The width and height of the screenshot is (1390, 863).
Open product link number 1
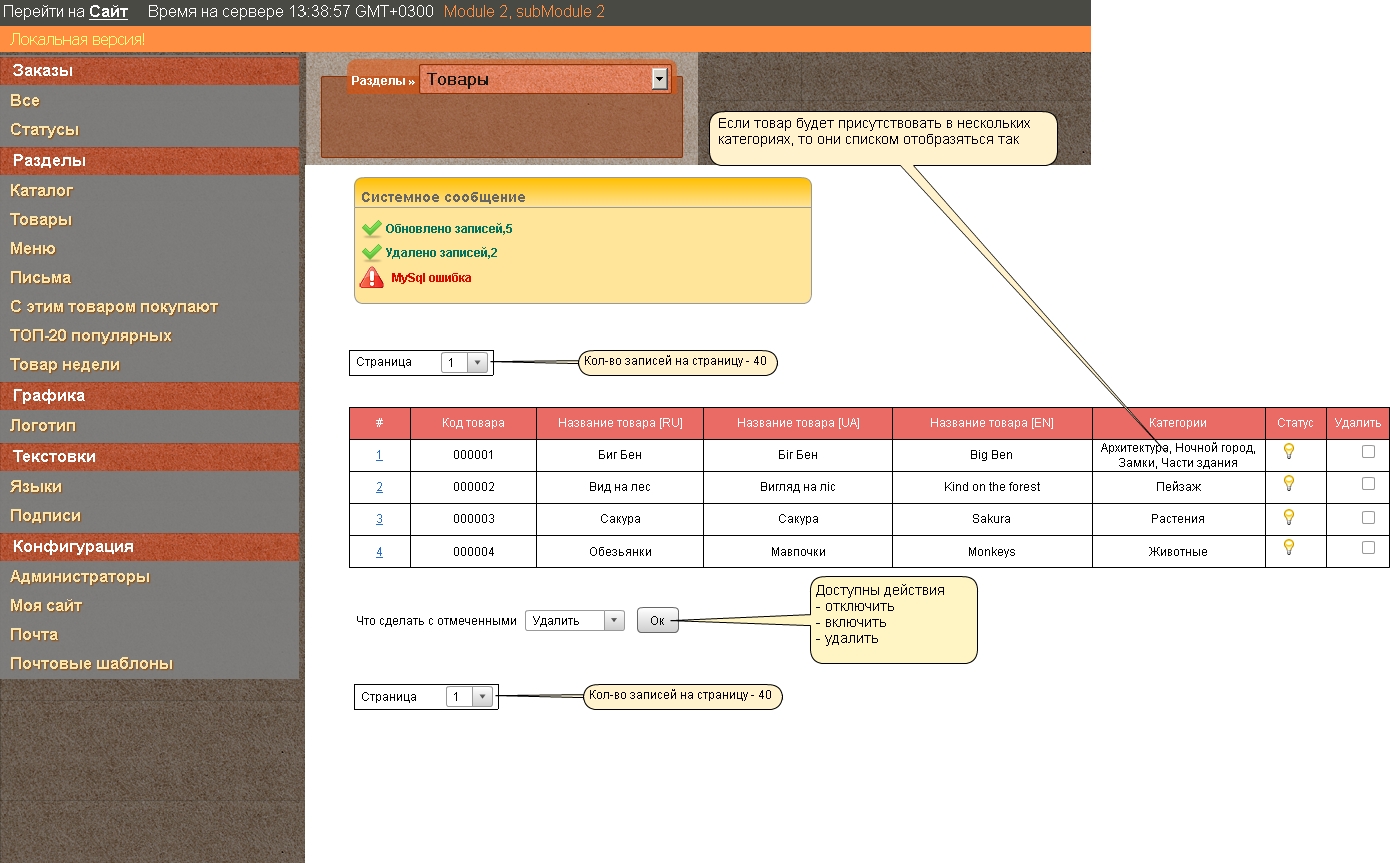point(379,455)
